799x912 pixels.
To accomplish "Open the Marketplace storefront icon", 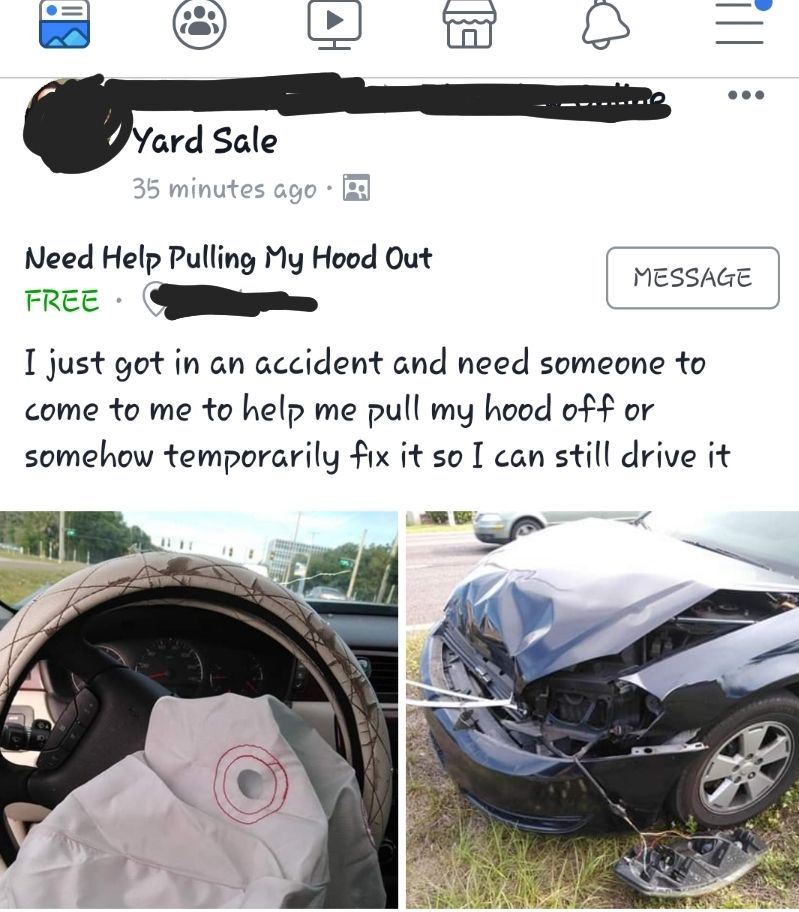I will (x=469, y=24).
